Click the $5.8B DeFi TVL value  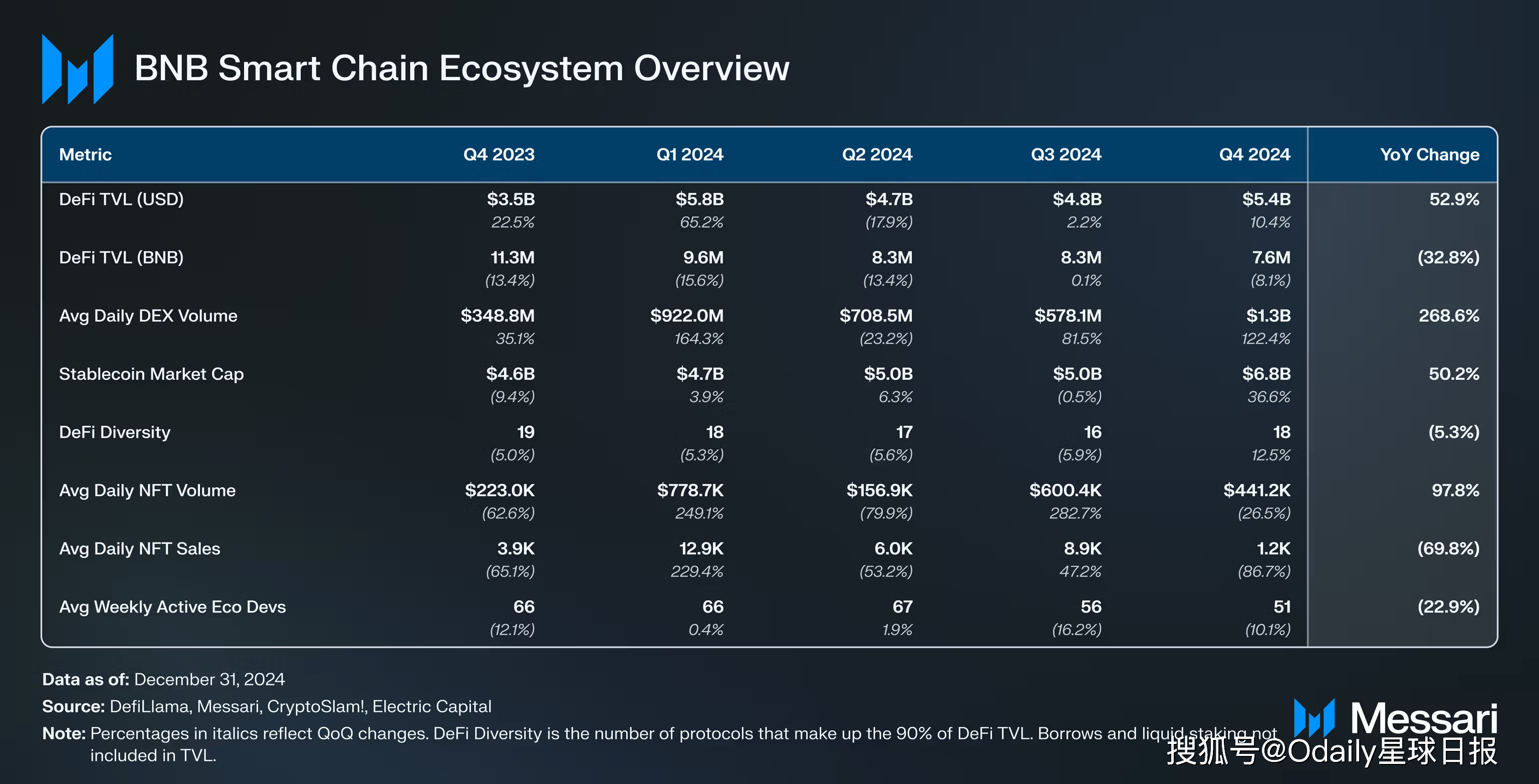point(699,199)
